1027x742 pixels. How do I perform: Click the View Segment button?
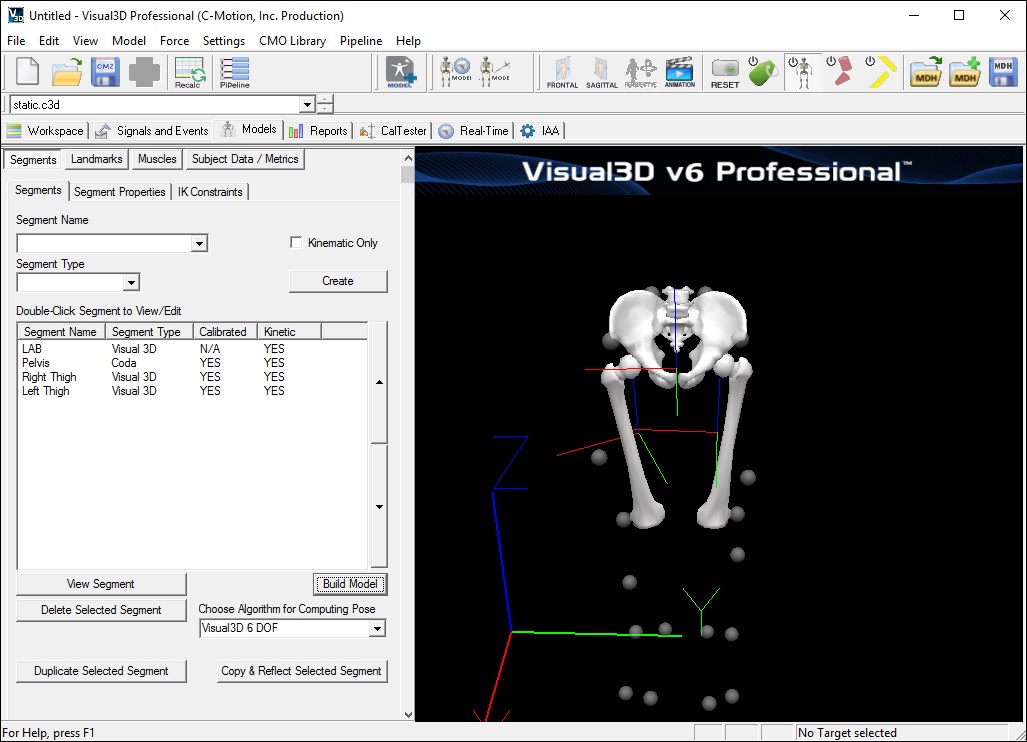(101, 584)
